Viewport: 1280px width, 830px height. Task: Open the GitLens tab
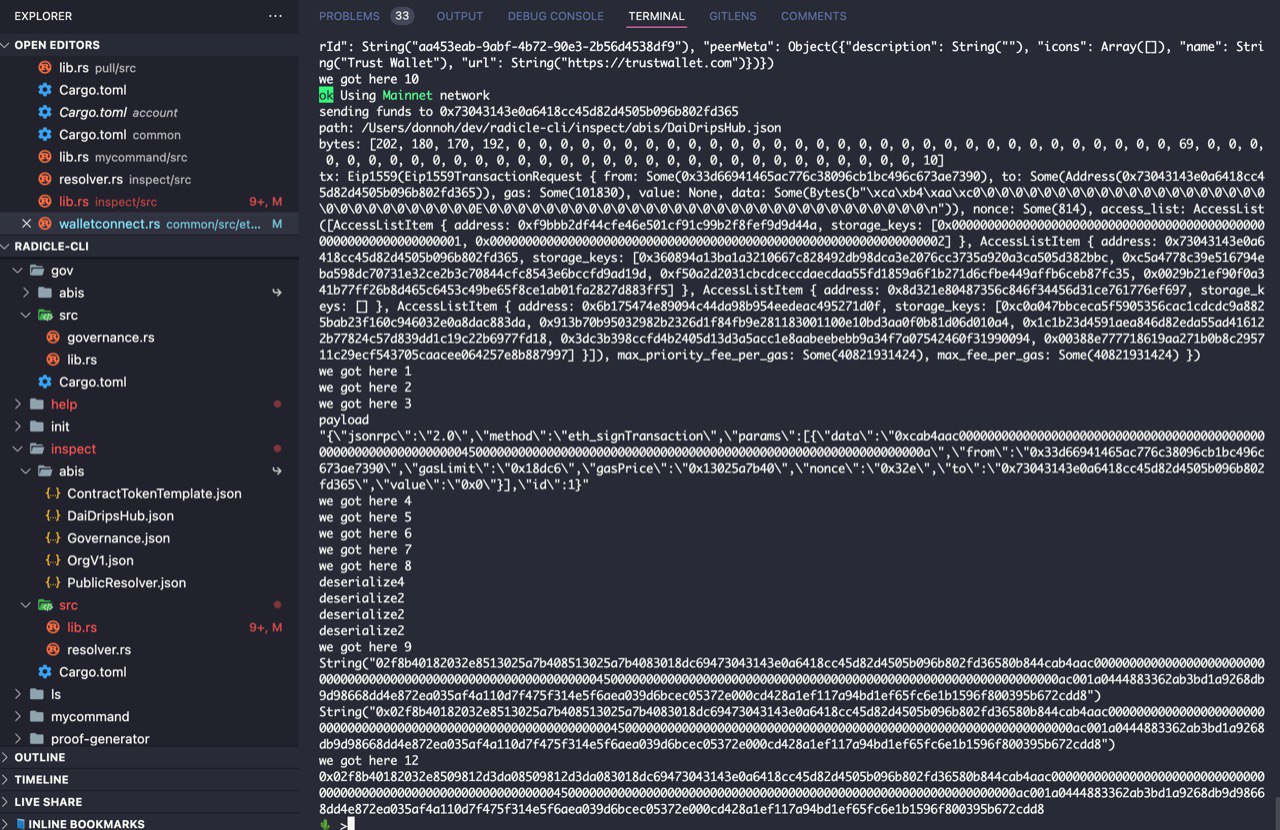pyautogui.click(x=733, y=16)
